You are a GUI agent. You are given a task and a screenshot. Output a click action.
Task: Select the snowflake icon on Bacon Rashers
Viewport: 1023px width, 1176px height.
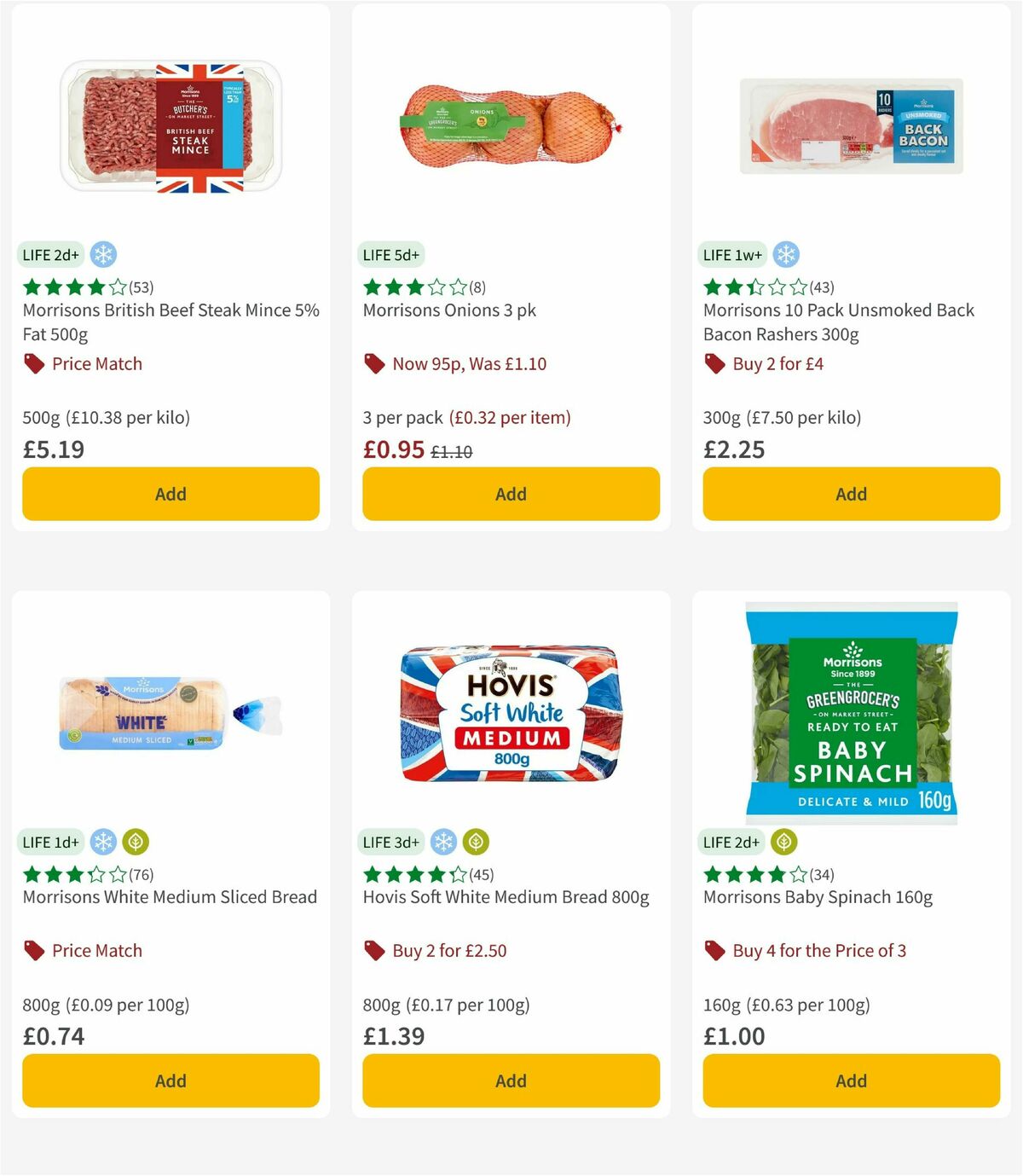785,254
